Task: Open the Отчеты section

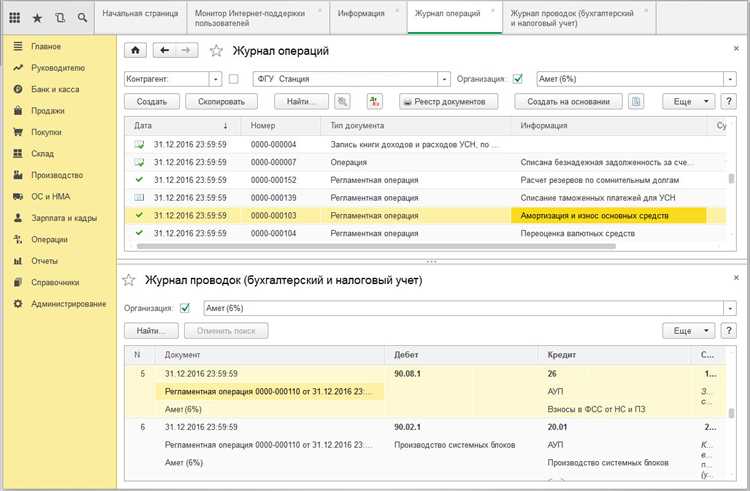Action: (x=44, y=261)
